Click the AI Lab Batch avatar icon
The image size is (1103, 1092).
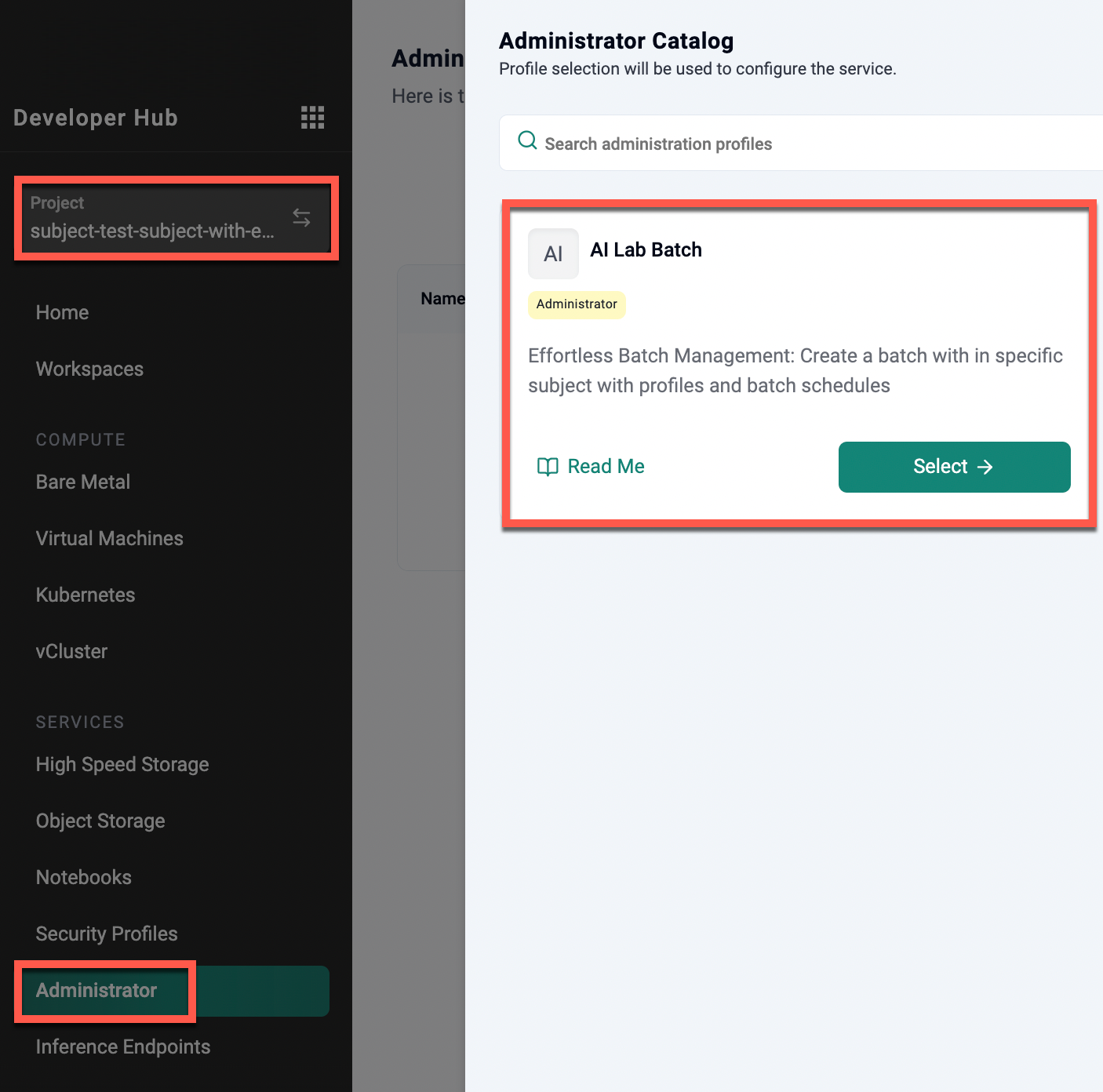point(553,253)
